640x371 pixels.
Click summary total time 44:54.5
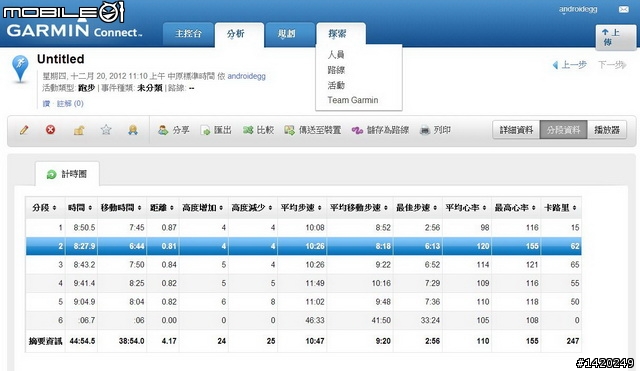(x=82, y=341)
